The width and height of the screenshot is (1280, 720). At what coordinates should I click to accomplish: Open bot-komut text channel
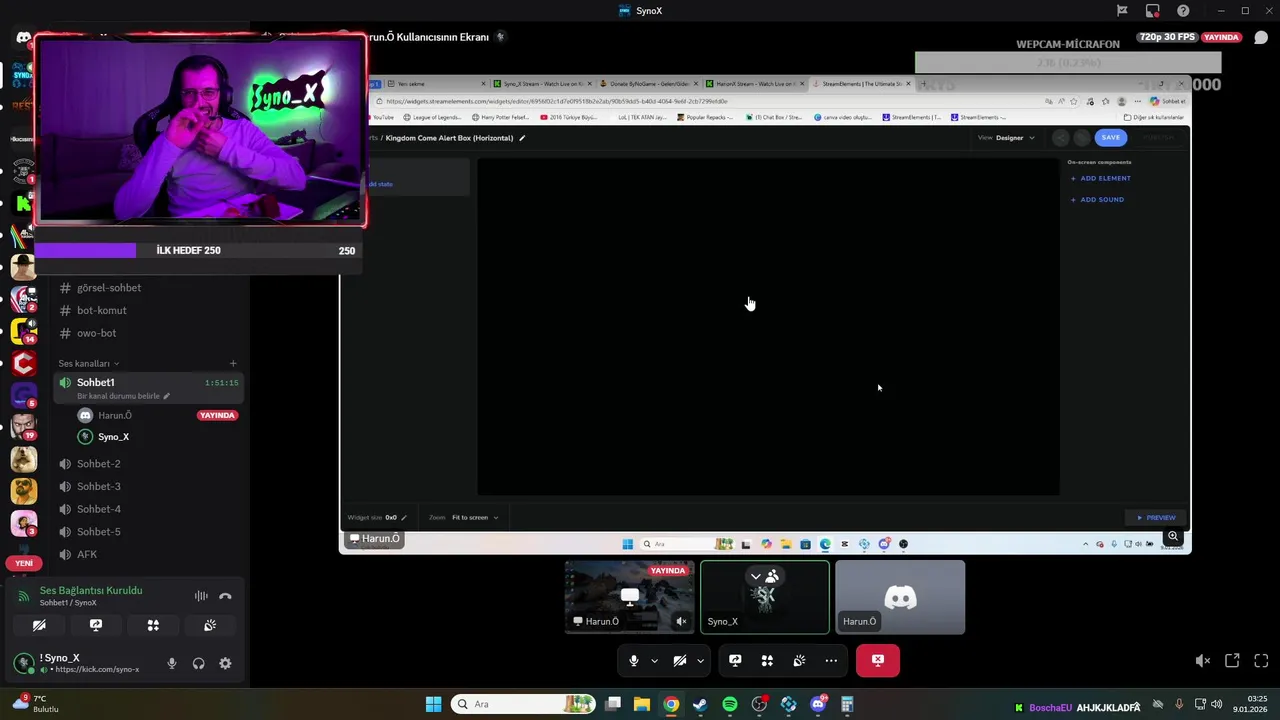tap(102, 310)
